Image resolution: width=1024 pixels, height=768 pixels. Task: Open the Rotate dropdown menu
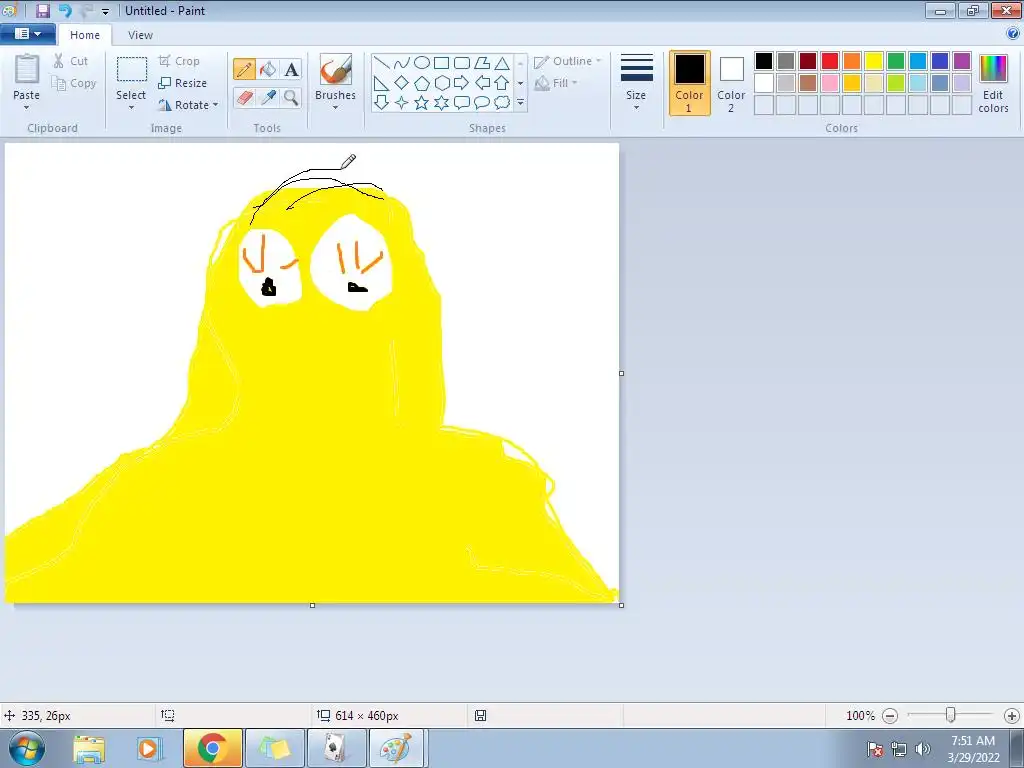click(x=188, y=105)
